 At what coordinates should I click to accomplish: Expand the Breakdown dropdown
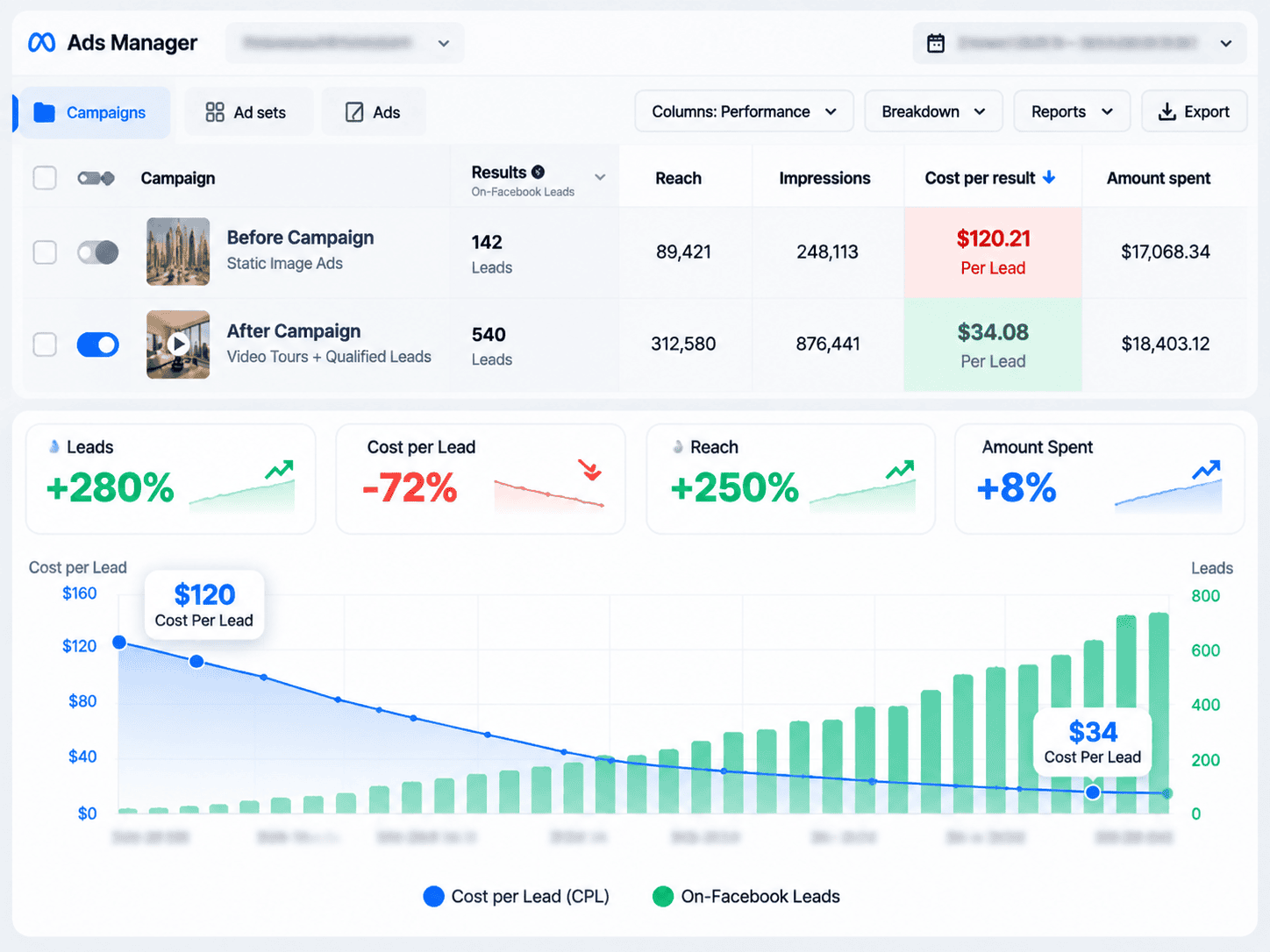933,111
